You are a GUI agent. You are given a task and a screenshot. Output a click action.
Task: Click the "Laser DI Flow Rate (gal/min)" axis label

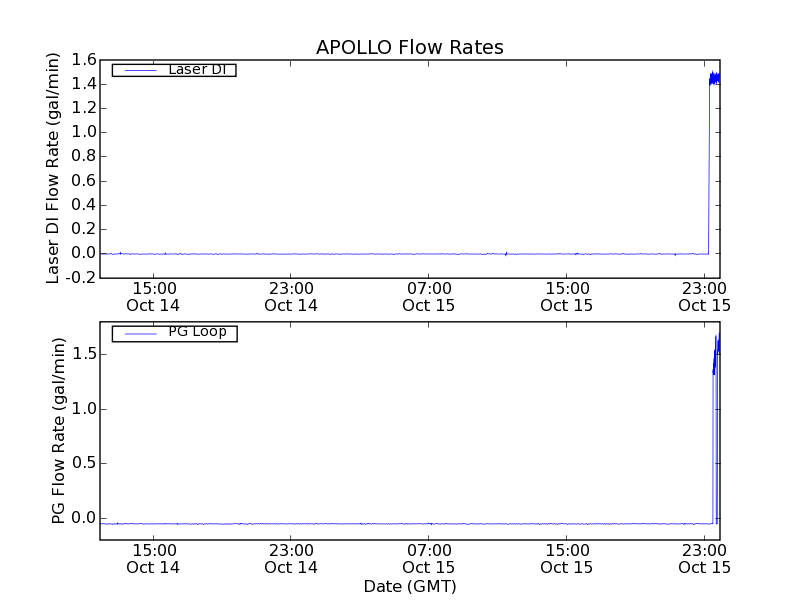pyautogui.click(x=53, y=168)
